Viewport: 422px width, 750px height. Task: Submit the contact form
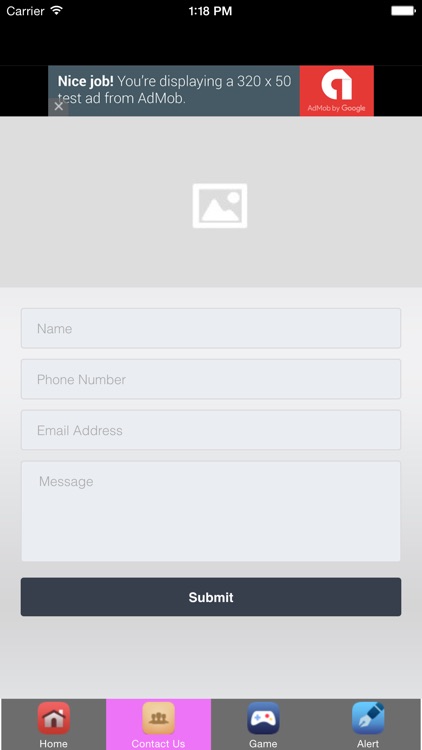[211, 597]
